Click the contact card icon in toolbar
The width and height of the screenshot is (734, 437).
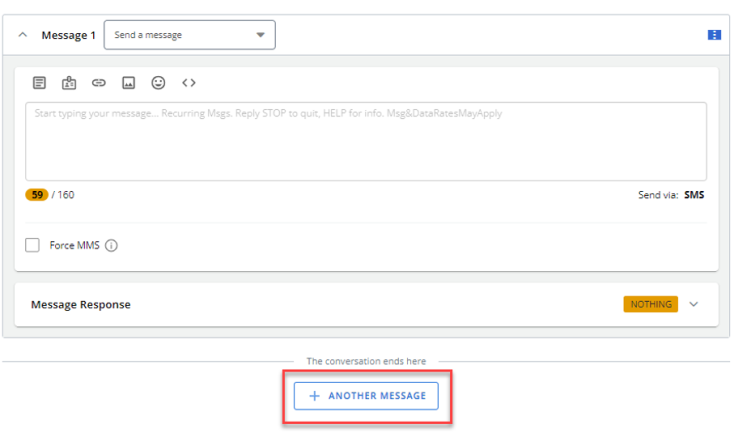(x=69, y=83)
